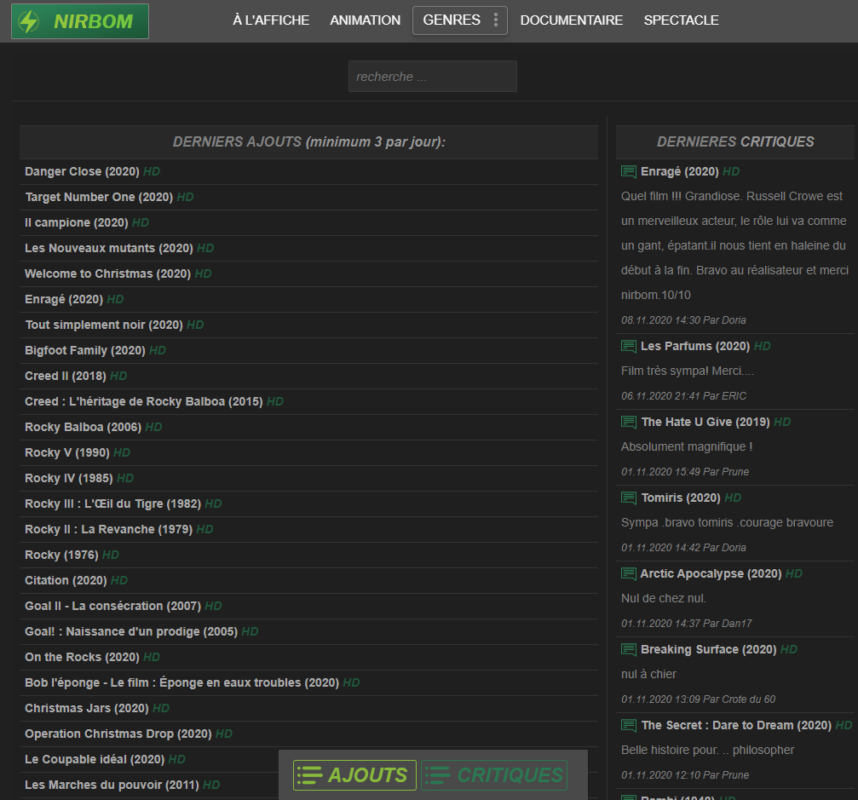Viewport: 858px width, 800px height.
Task: Click the '01.11.2020 13:09 Par Crote du 60' timestamp
Action: tap(698, 699)
